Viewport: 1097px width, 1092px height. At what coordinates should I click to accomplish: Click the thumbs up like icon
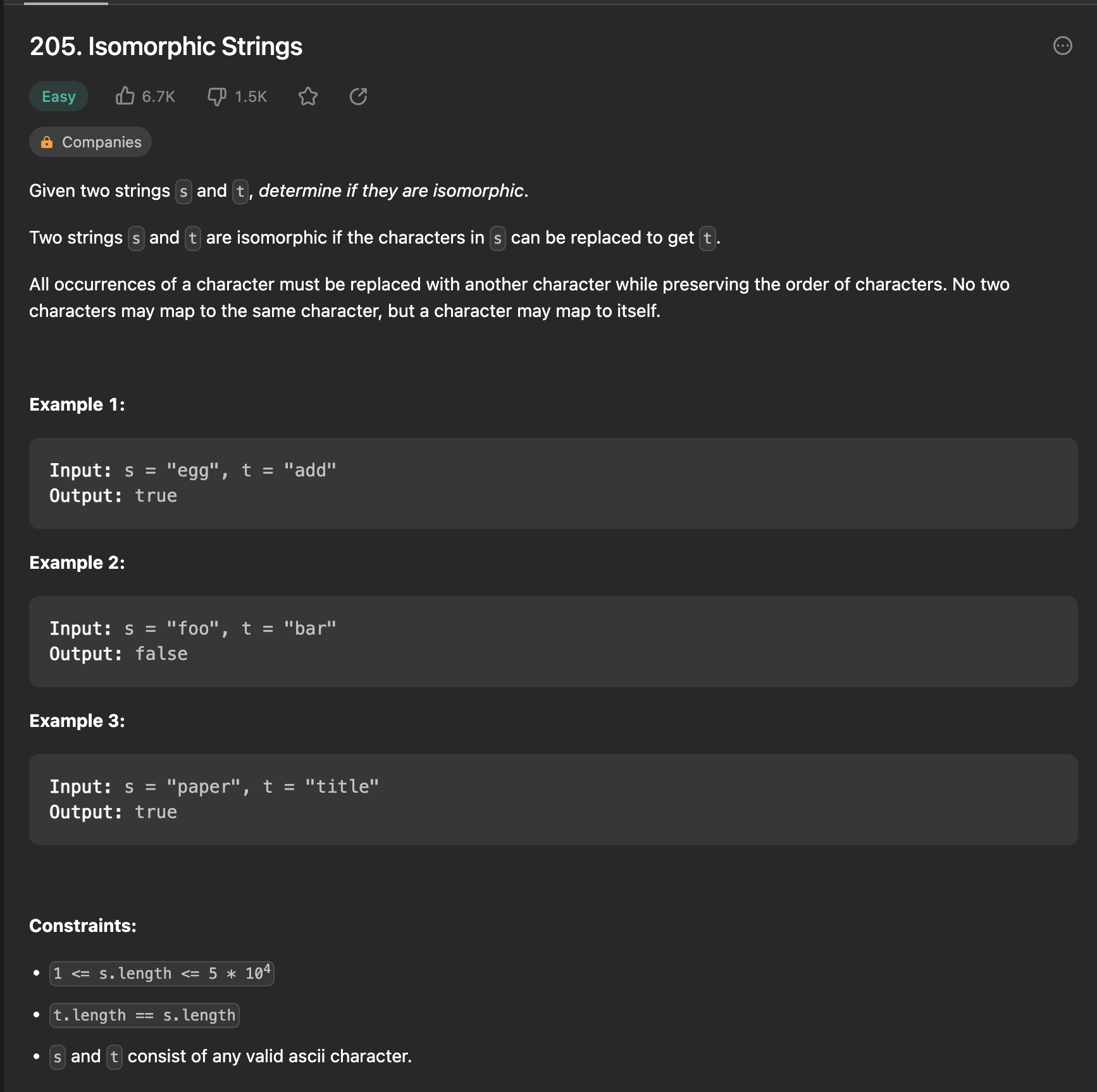coord(125,96)
